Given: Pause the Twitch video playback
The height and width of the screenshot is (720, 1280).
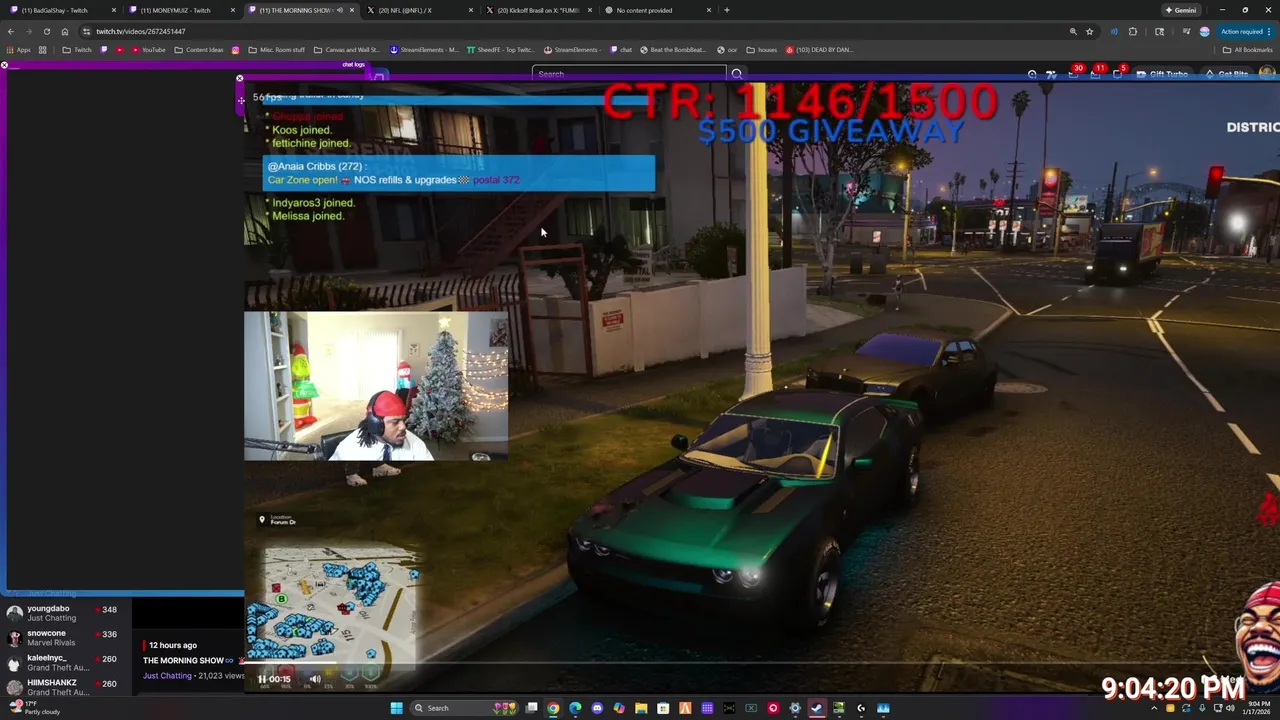Looking at the screenshot, I should (x=262, y=679).
